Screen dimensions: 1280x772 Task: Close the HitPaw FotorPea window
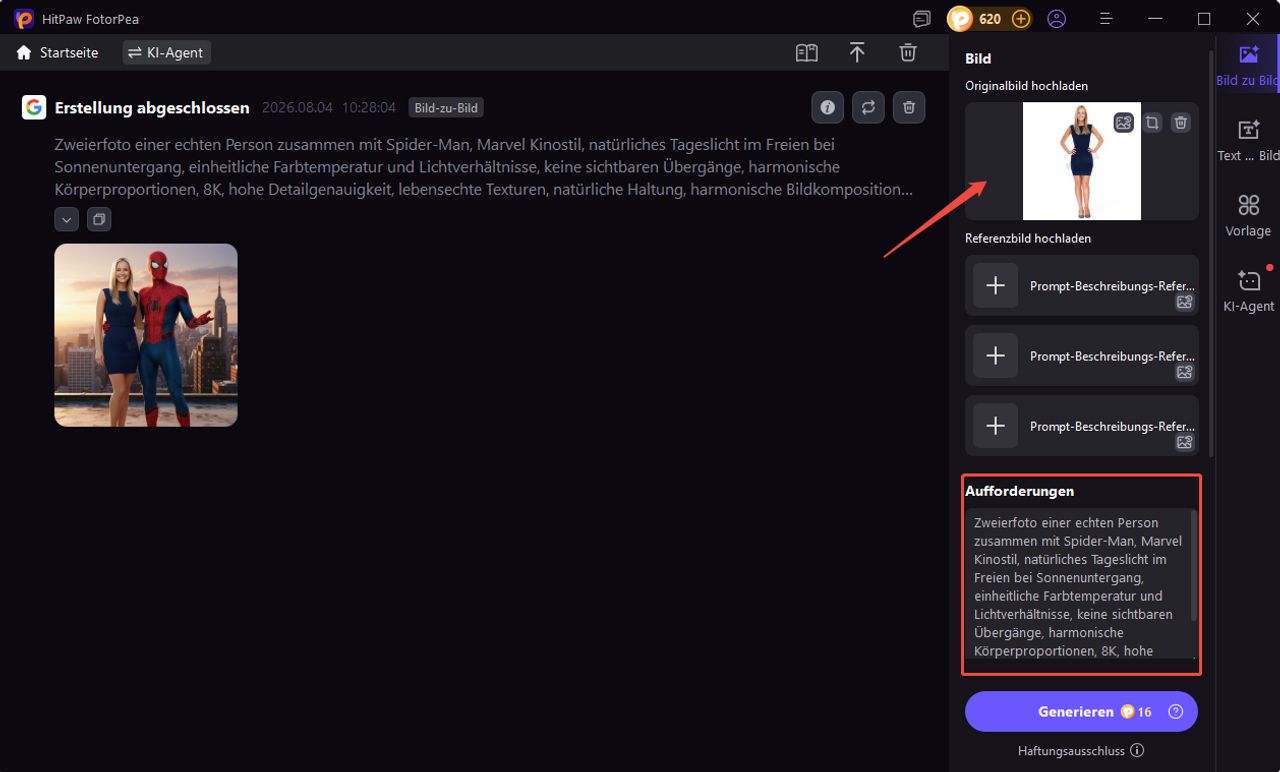point(1254,19)
